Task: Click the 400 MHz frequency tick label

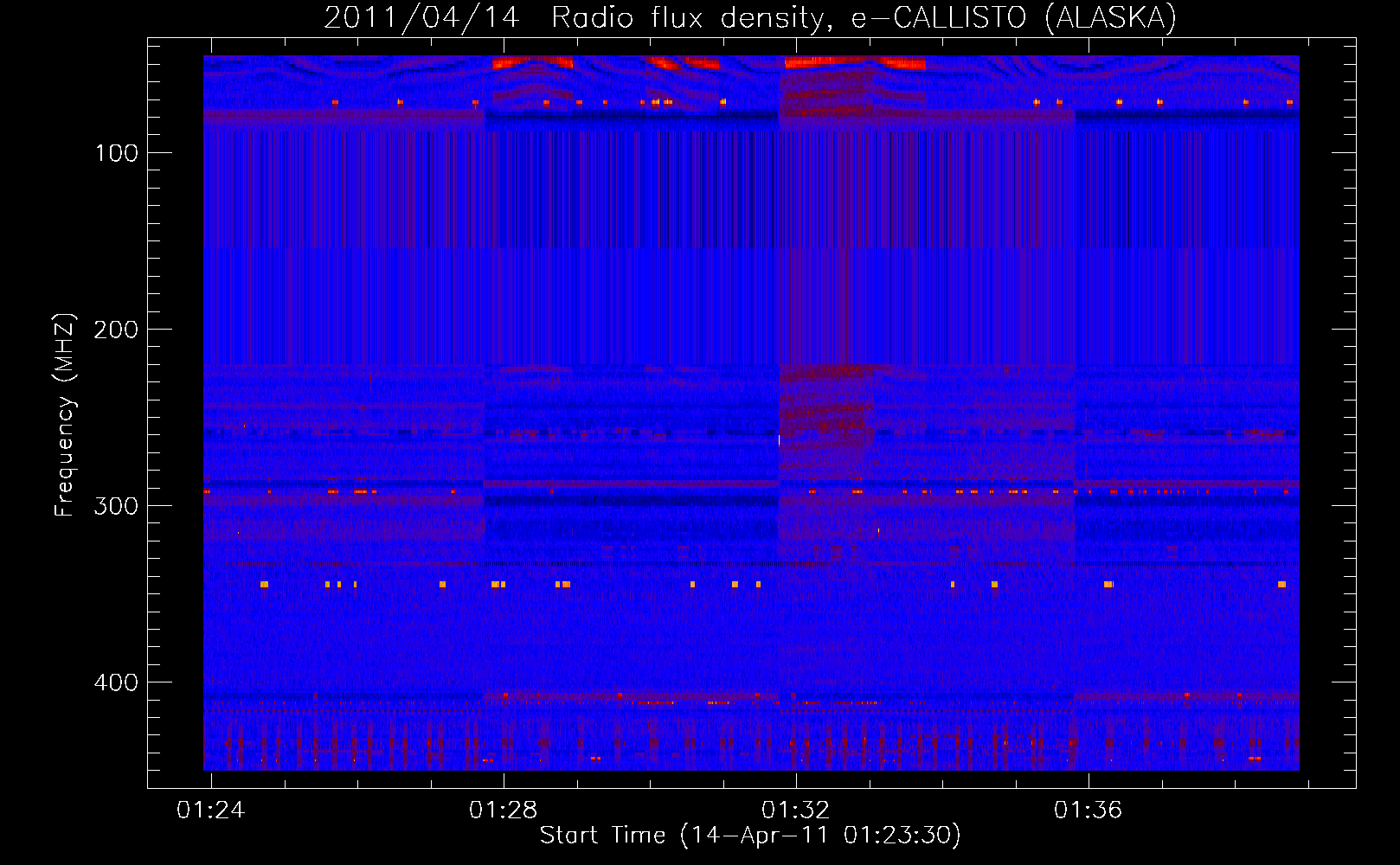Action: coord(116,682)
